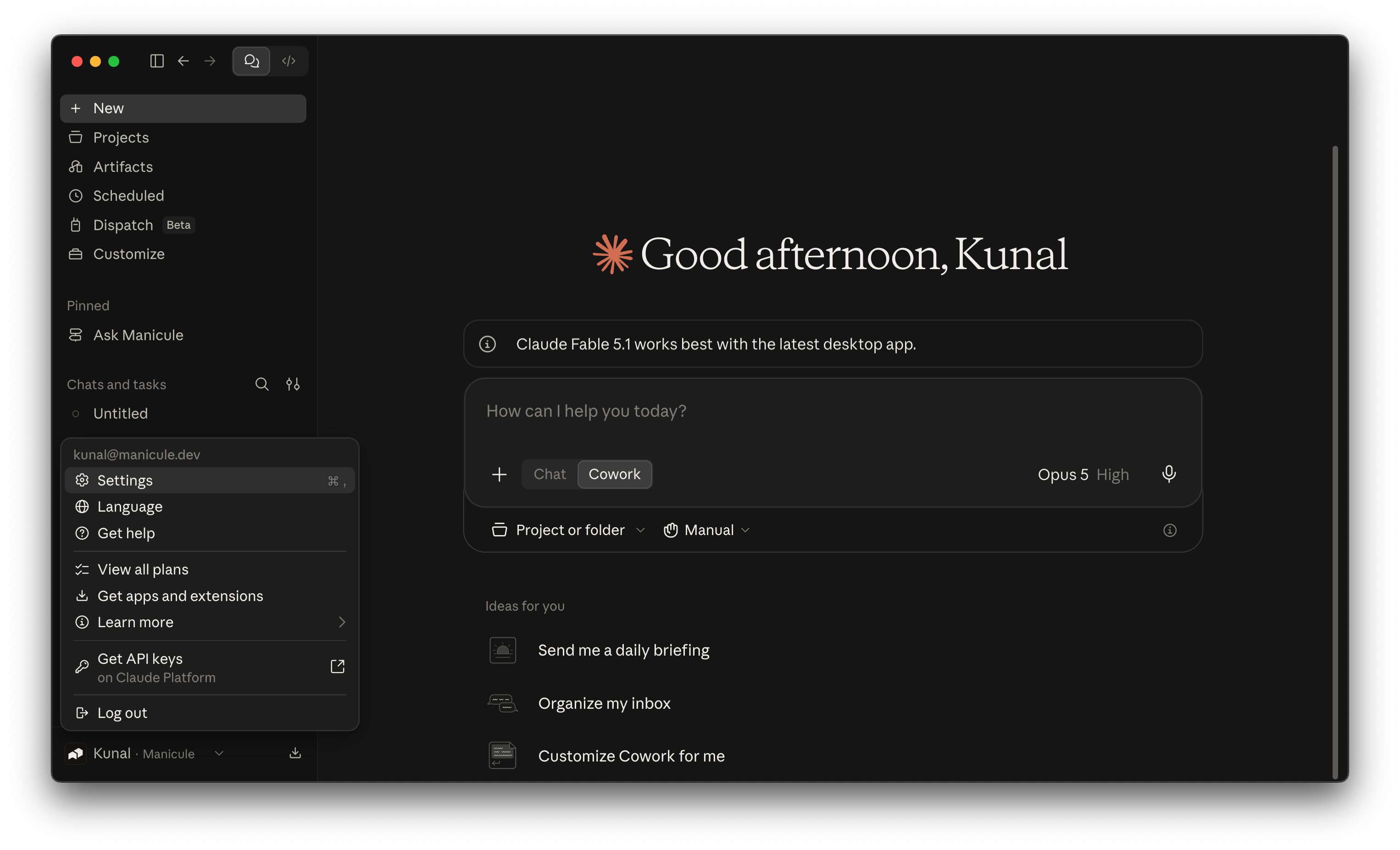The width and height of the screenshot is (1400, 850).
Task: Open the Opus 5 High model selector
Action: pyautogui.click(x=1083, y=475)
